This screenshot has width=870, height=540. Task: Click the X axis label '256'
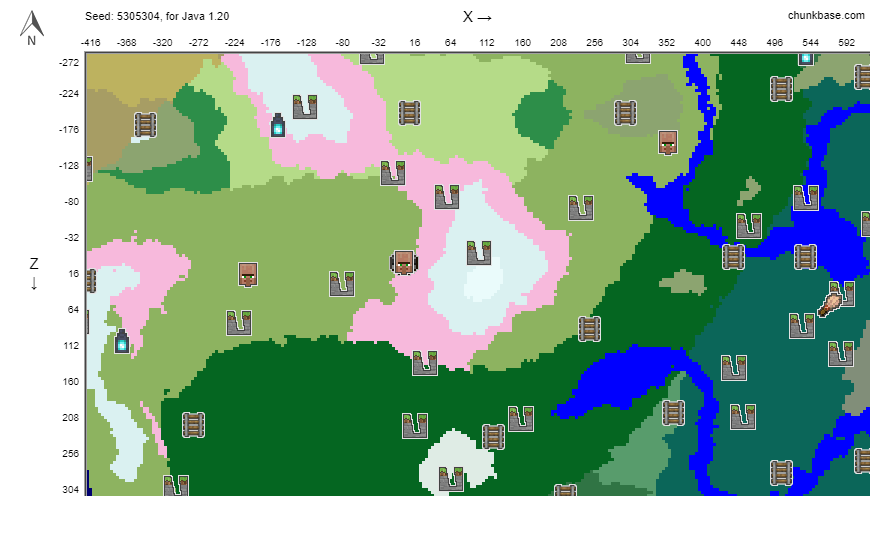pyautogui.click(x=594, y=43)
